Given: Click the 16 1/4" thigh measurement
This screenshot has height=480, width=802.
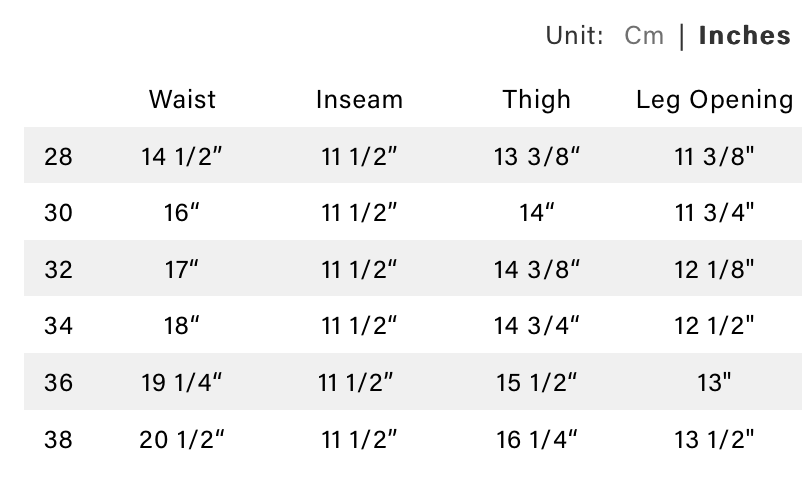Looking at the screenshot, I should click(537, 438).
